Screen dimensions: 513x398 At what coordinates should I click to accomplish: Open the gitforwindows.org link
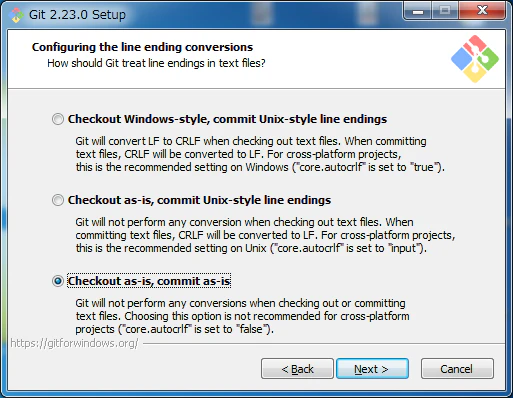point(74,343)
